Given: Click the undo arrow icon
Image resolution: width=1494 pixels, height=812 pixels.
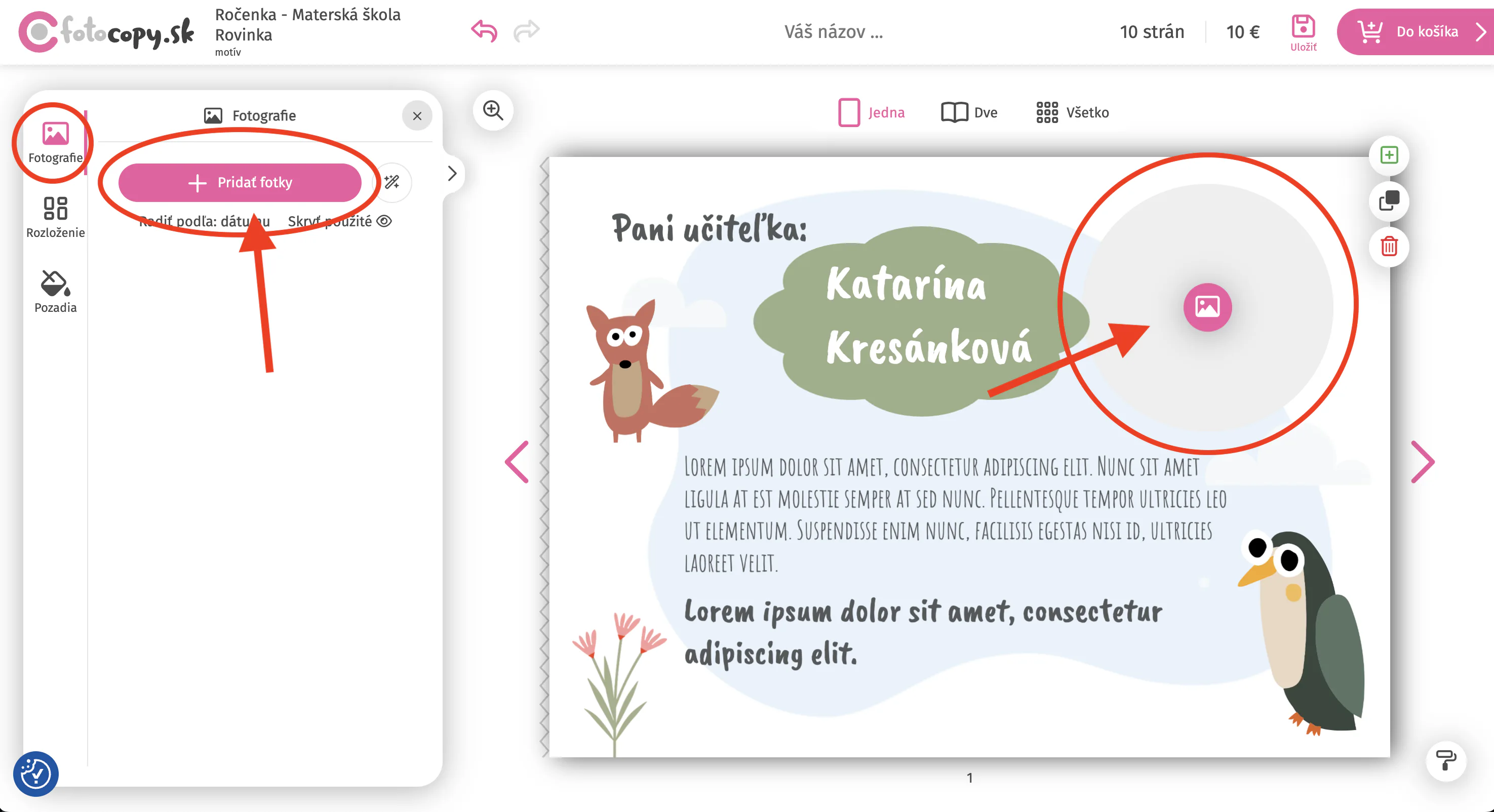Looking at the screenshot, I should pyautogui.click(x=484, y=31).
